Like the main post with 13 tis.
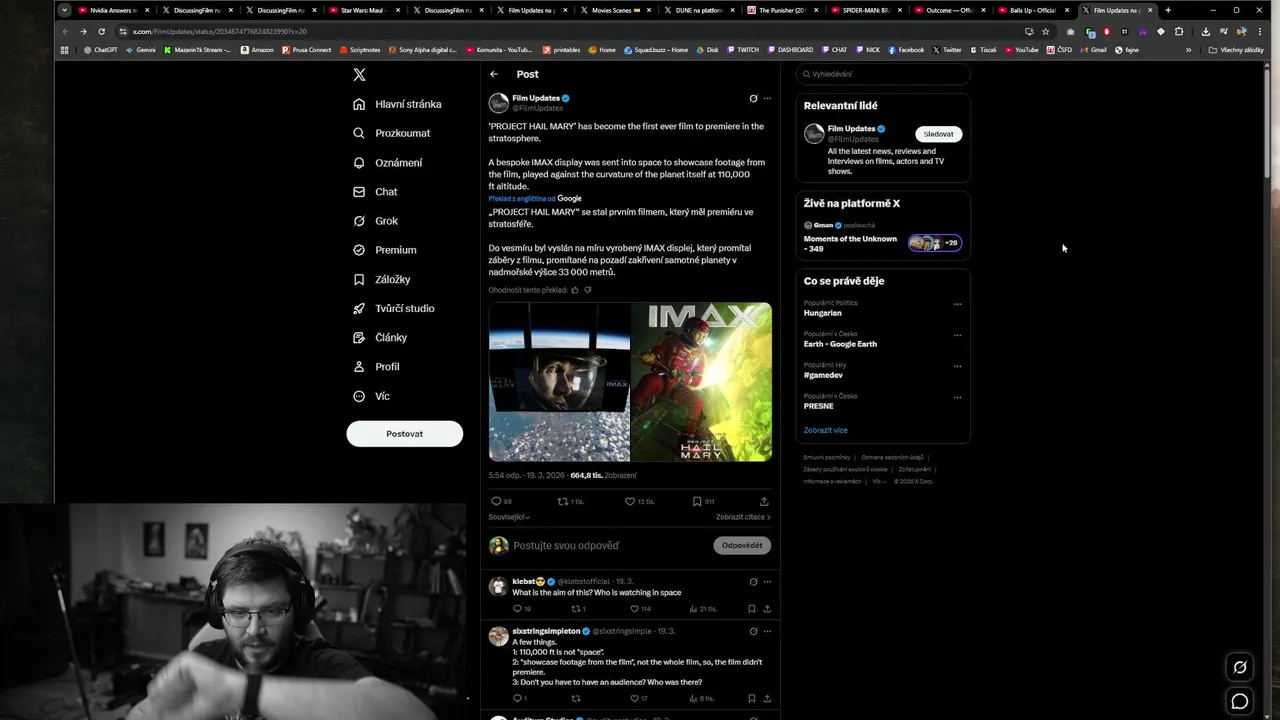1280x720 pixels. point(640,501)
